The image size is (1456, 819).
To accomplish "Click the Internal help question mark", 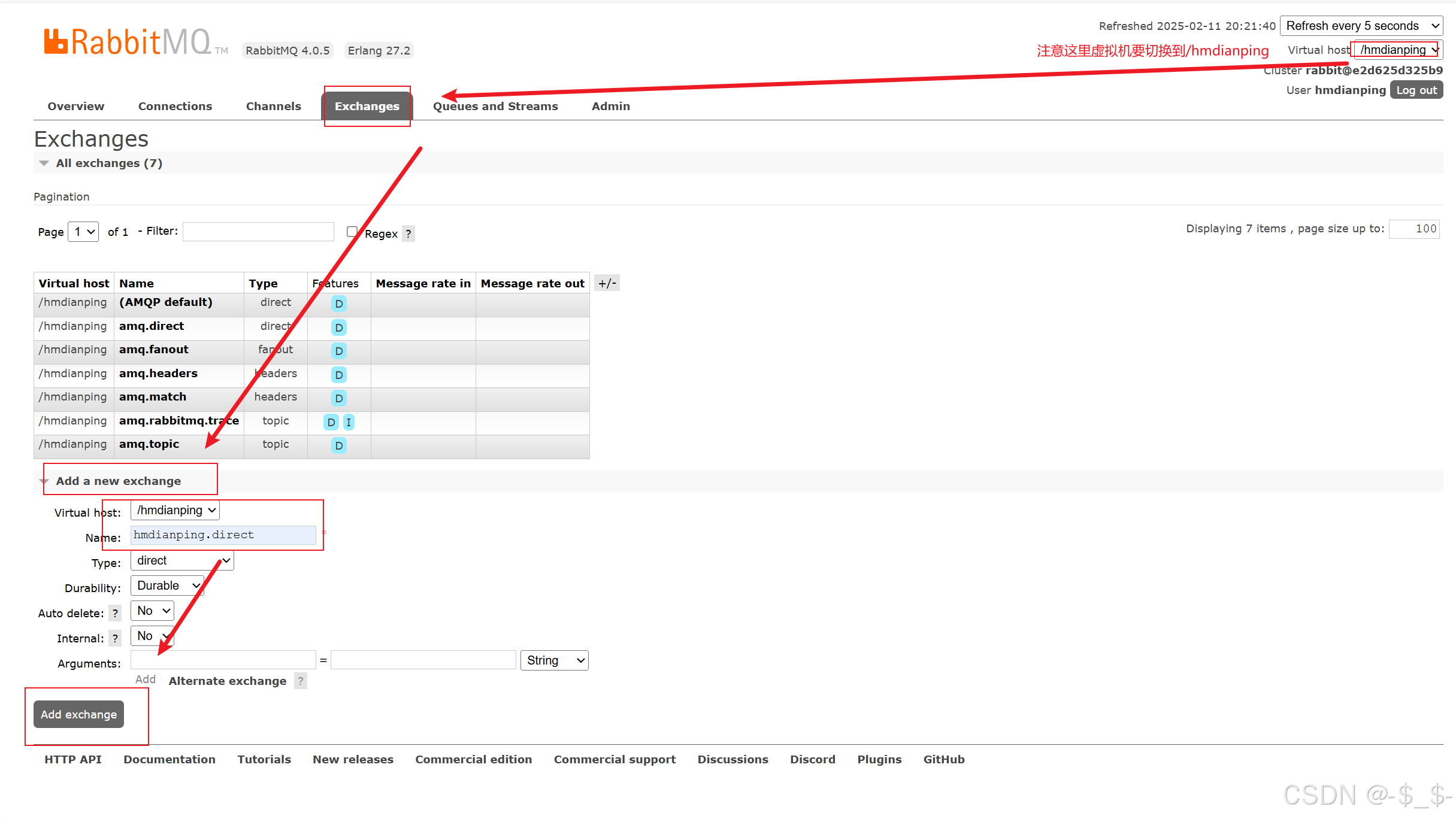I will coord(115,638).
